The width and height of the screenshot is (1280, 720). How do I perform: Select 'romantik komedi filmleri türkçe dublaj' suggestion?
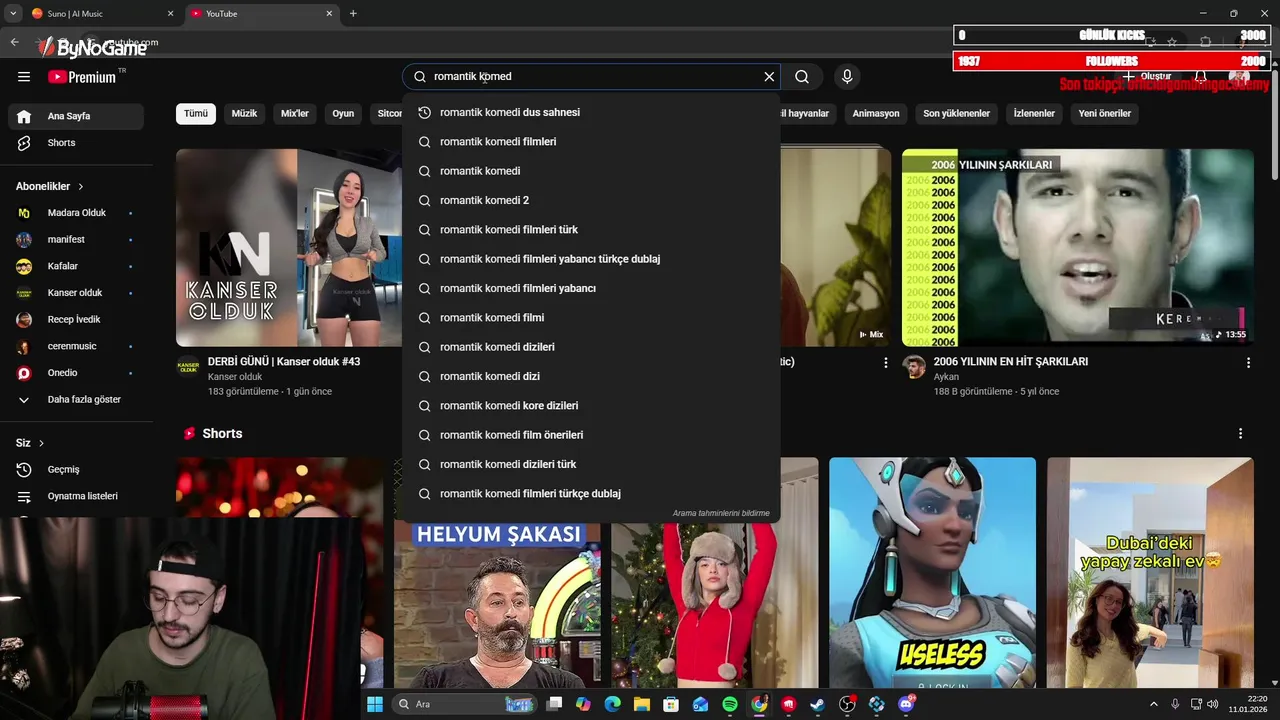(x=591, y=494)
